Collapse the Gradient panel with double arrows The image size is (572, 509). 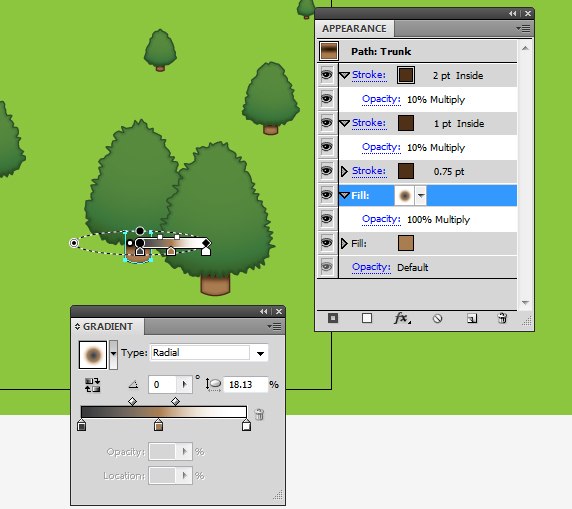tap(263, 311)
